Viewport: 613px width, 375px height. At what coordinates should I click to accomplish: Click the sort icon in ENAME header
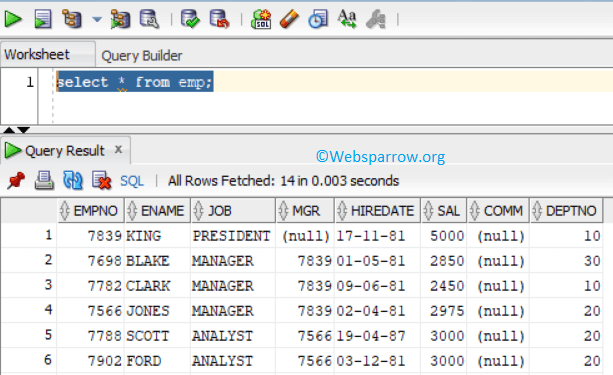coord(133,211)
